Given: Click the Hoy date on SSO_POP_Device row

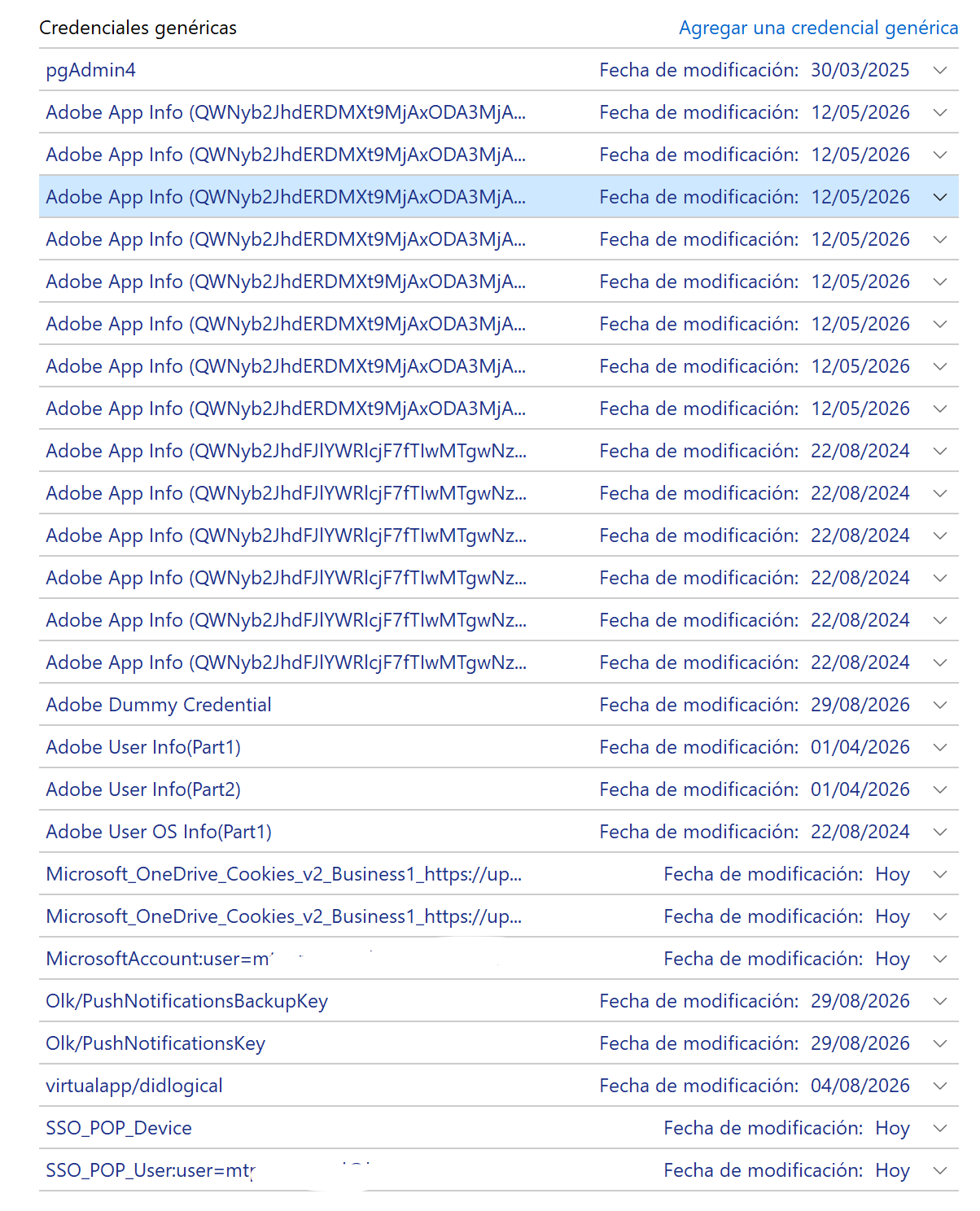Looking at the screenshot, I should click(893, 1128).
